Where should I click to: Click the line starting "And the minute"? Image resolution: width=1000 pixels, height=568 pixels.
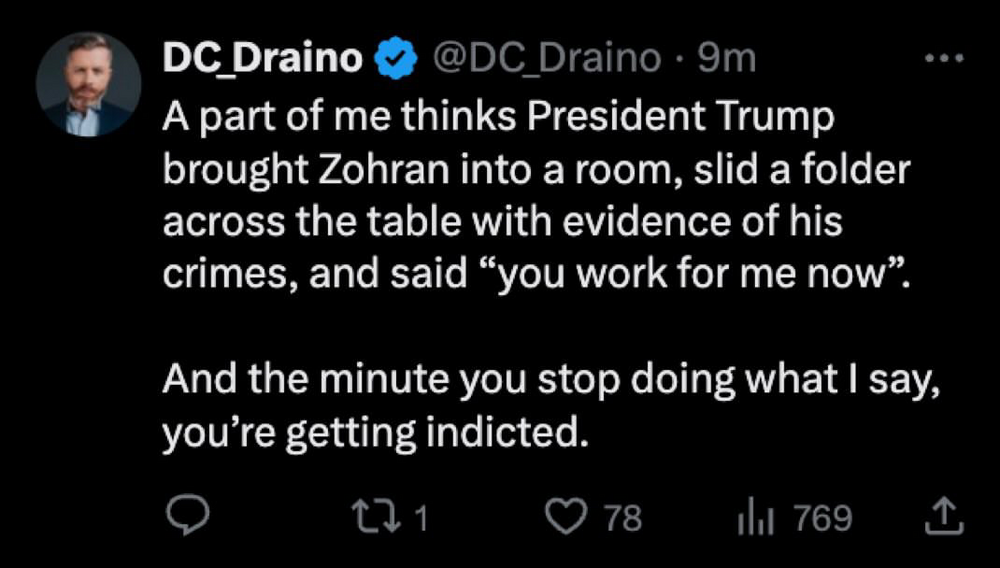[551, 381]
